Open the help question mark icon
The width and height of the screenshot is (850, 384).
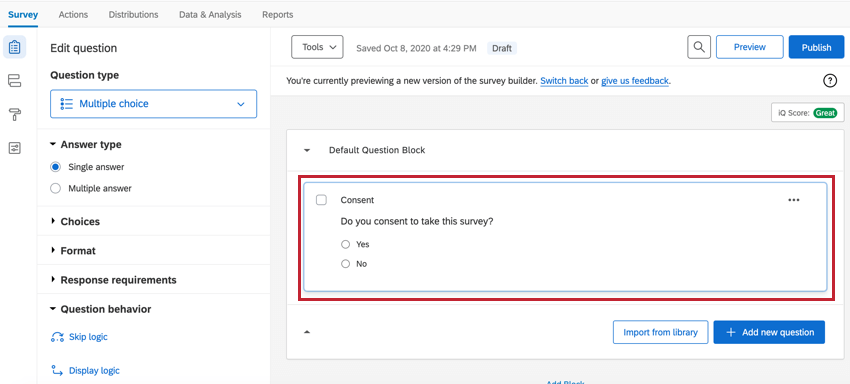point(829,81)
